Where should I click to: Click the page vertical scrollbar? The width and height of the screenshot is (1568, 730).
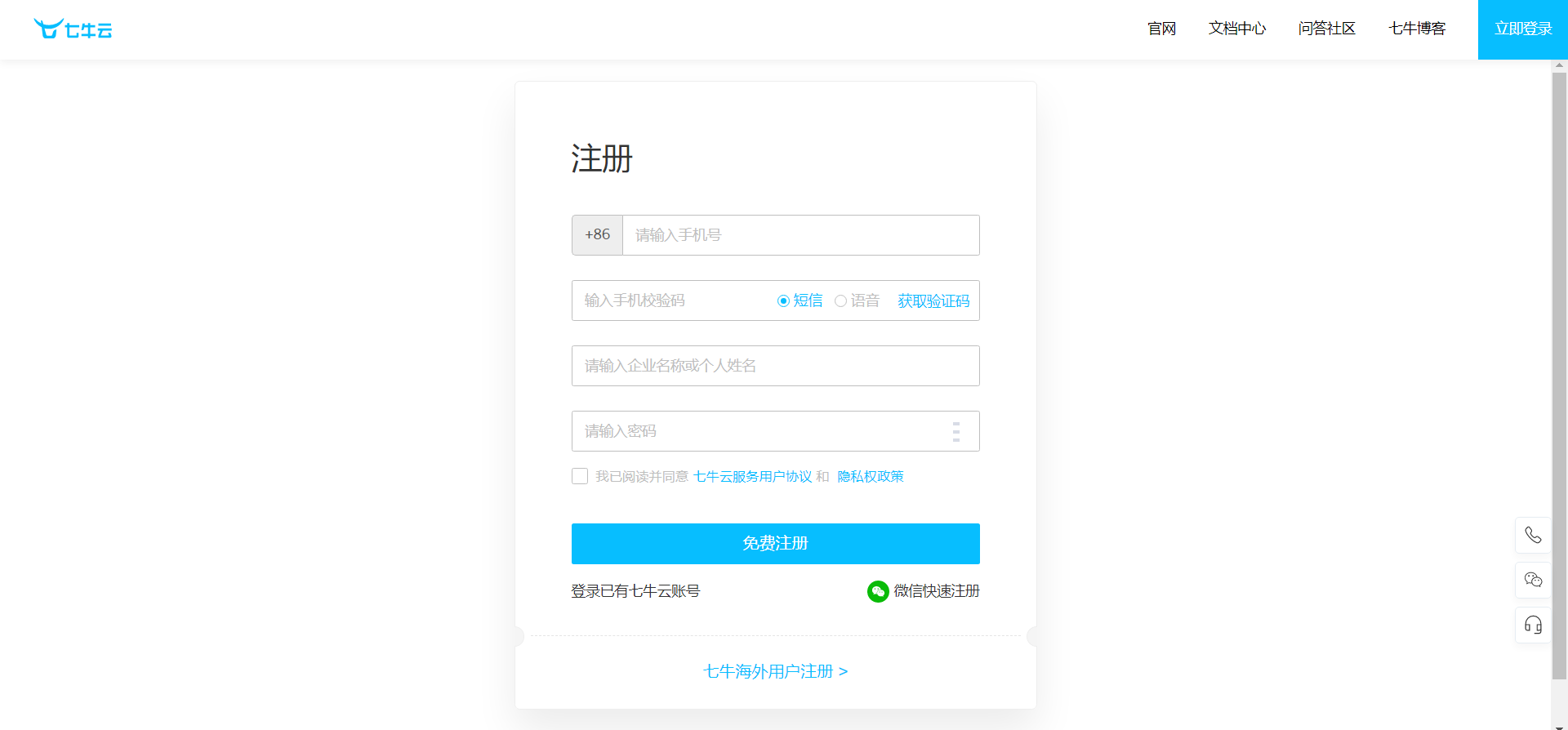1559,376
